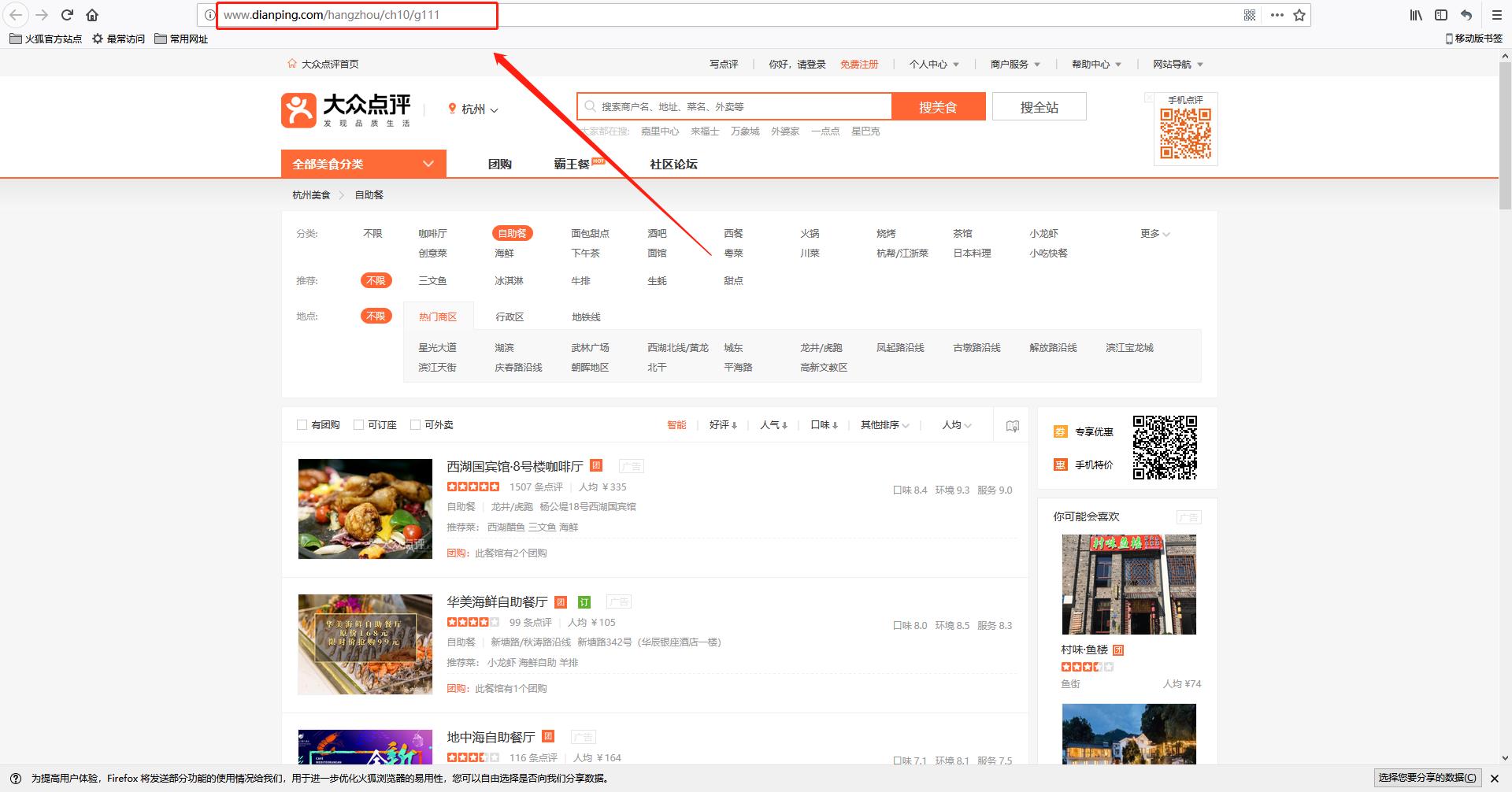The image size is (1512, 792).
Task: Click the undo arrow toolbar icon
Action: pyautogui.click(x=1466, y=15)
